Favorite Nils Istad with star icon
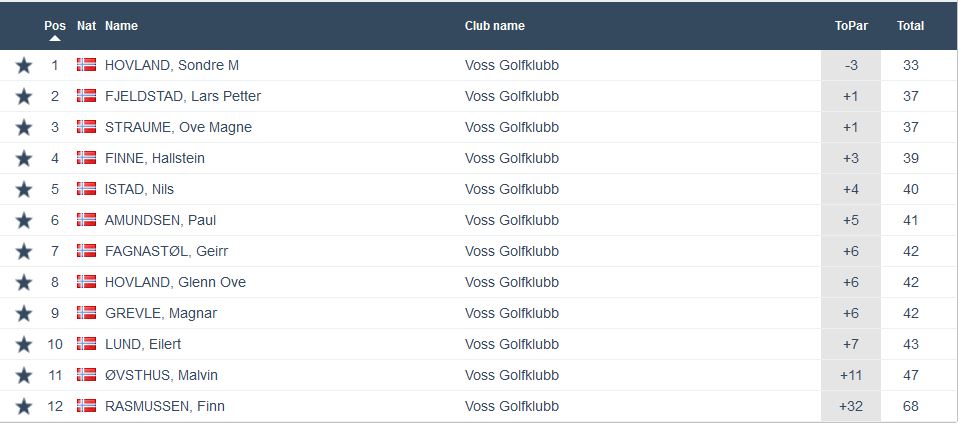Image resolution: width=960 pixels, height=427 pixels. tap(24, 190)
